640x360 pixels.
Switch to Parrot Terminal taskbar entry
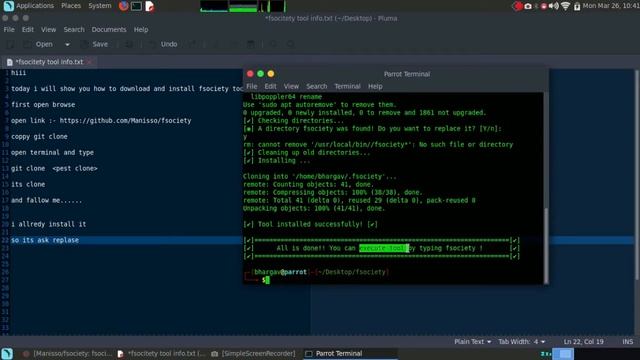tap(350, 353)
